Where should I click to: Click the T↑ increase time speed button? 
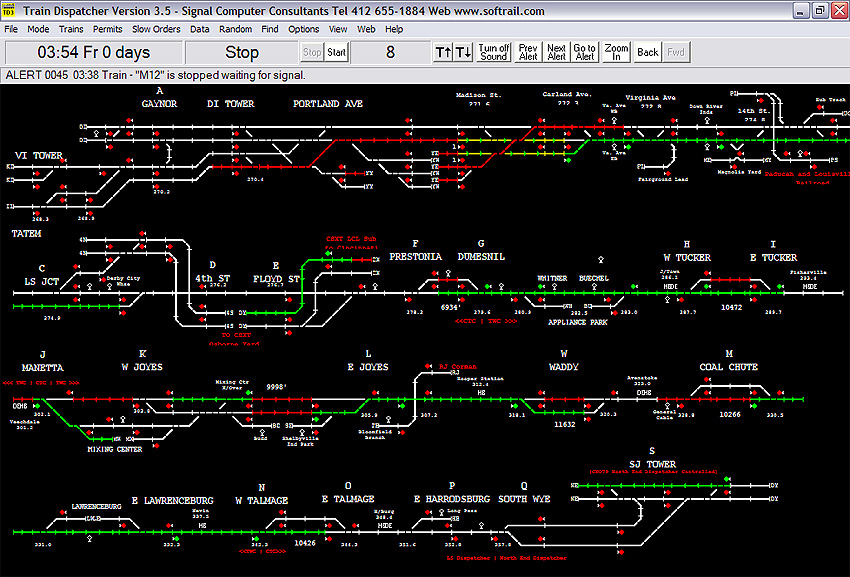coord(444,52)
